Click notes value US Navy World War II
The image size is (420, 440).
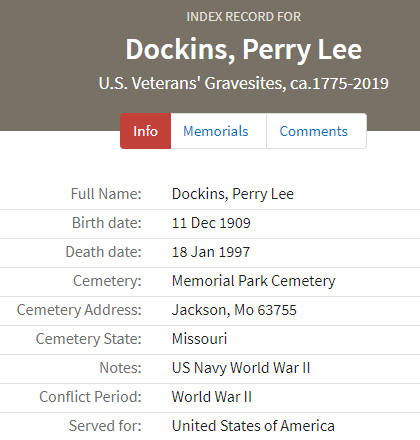[x=241, y=368]
